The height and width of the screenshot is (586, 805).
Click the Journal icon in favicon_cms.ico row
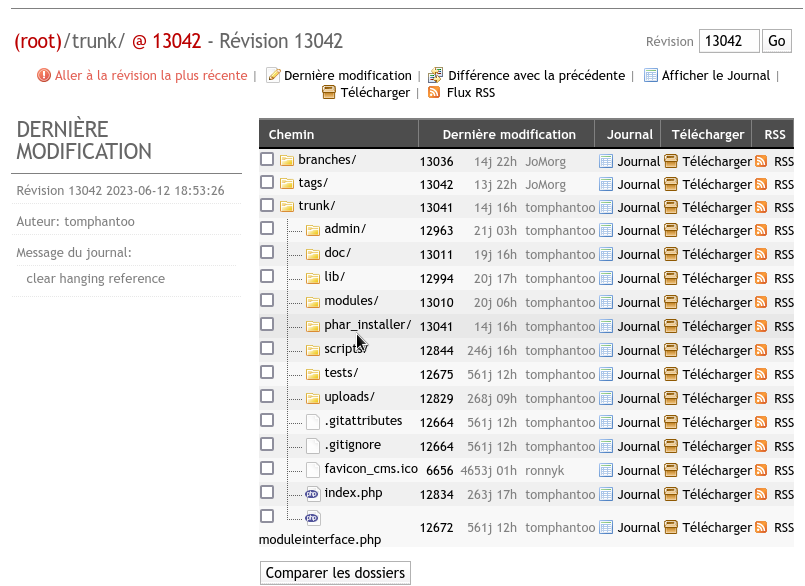606,470
